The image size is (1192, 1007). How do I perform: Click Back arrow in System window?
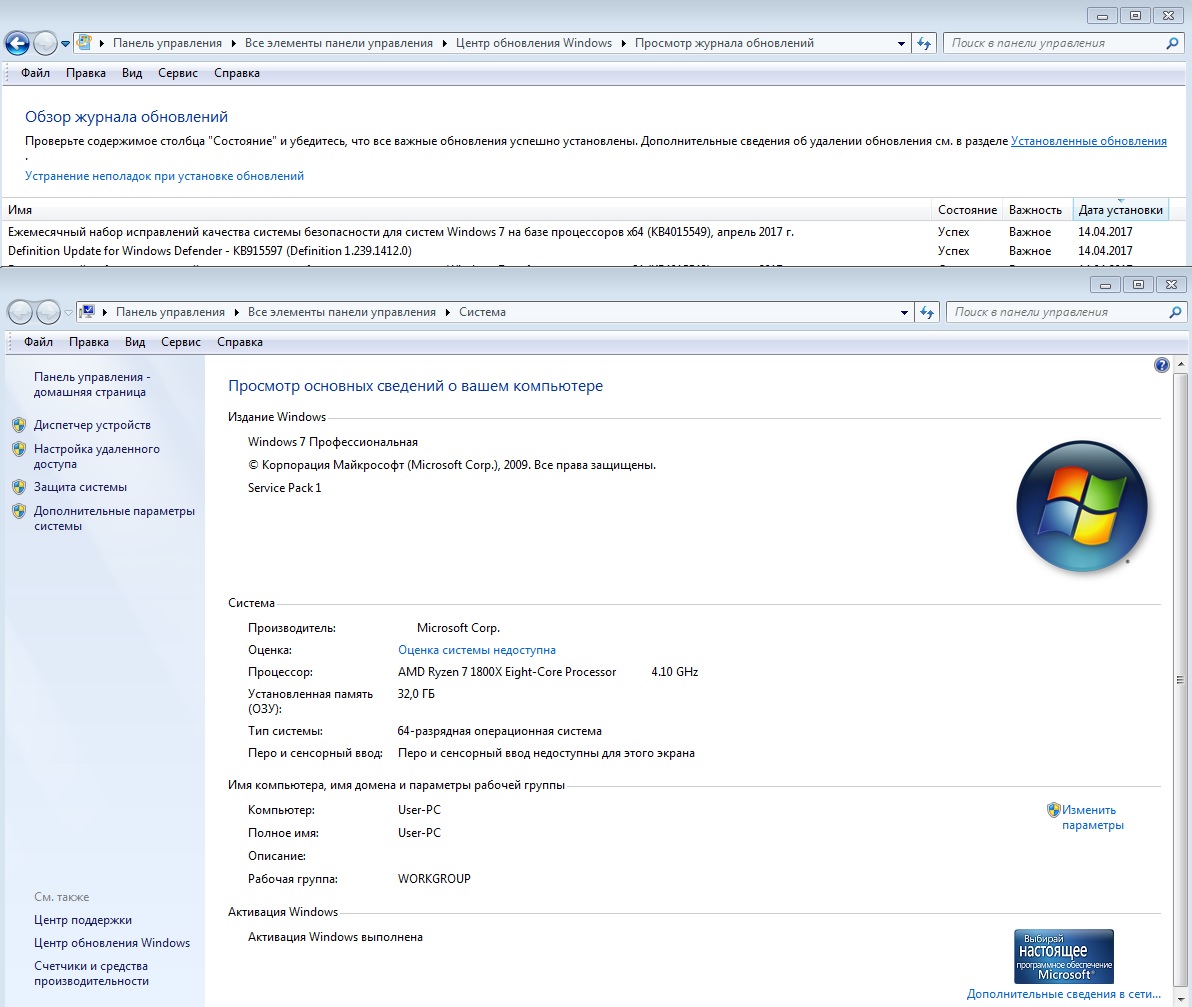click(x=21, y=312)
